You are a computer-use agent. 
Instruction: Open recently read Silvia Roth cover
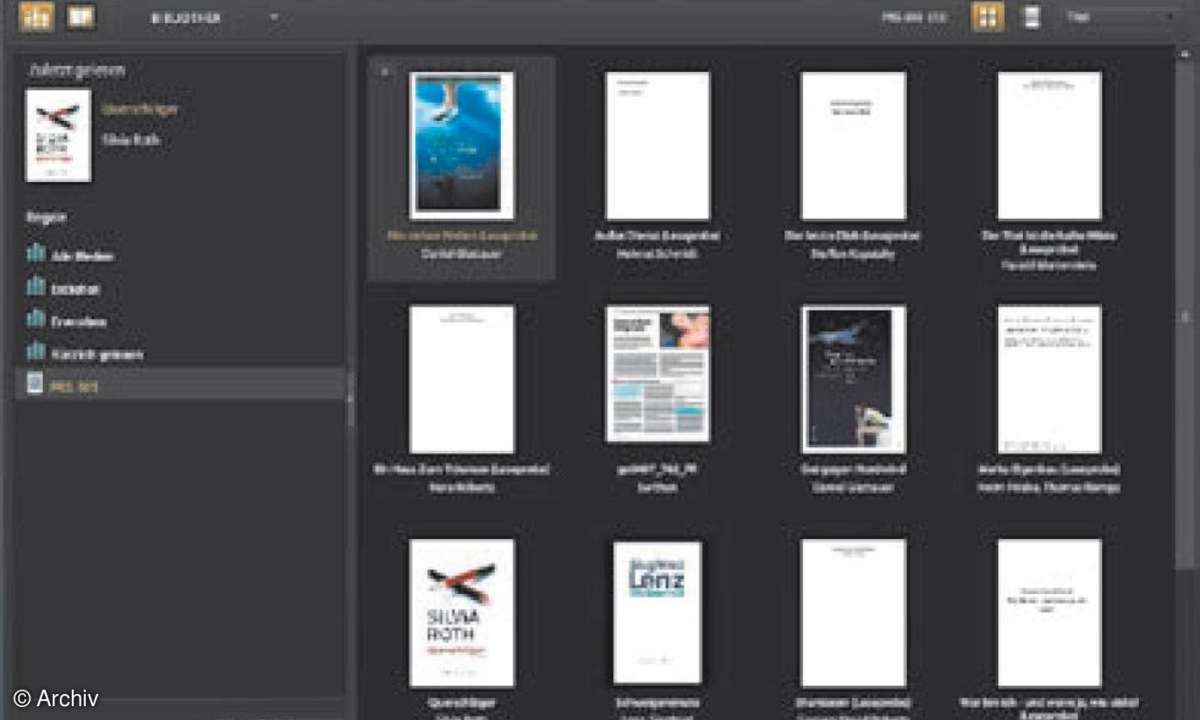click(x=58, y=136)
